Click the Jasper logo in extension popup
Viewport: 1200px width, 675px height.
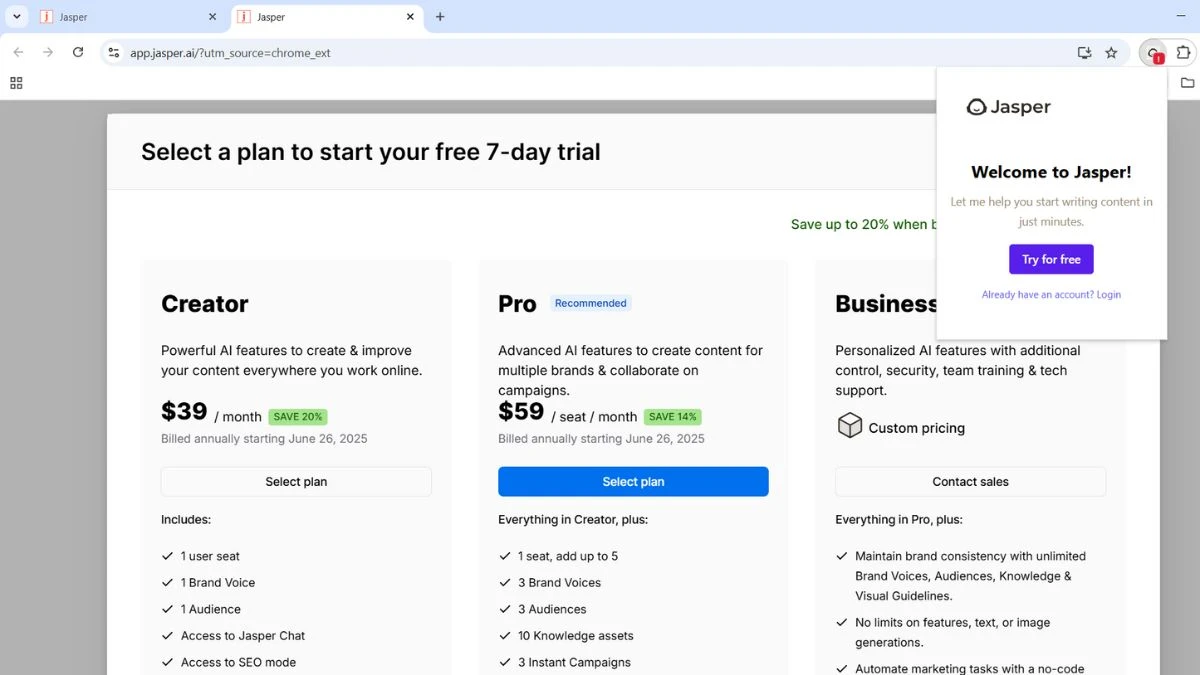pos(1008,107)
